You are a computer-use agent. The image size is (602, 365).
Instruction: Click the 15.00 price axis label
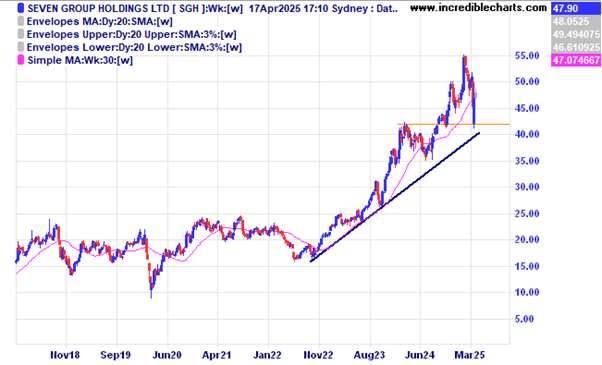coord(527,266)
